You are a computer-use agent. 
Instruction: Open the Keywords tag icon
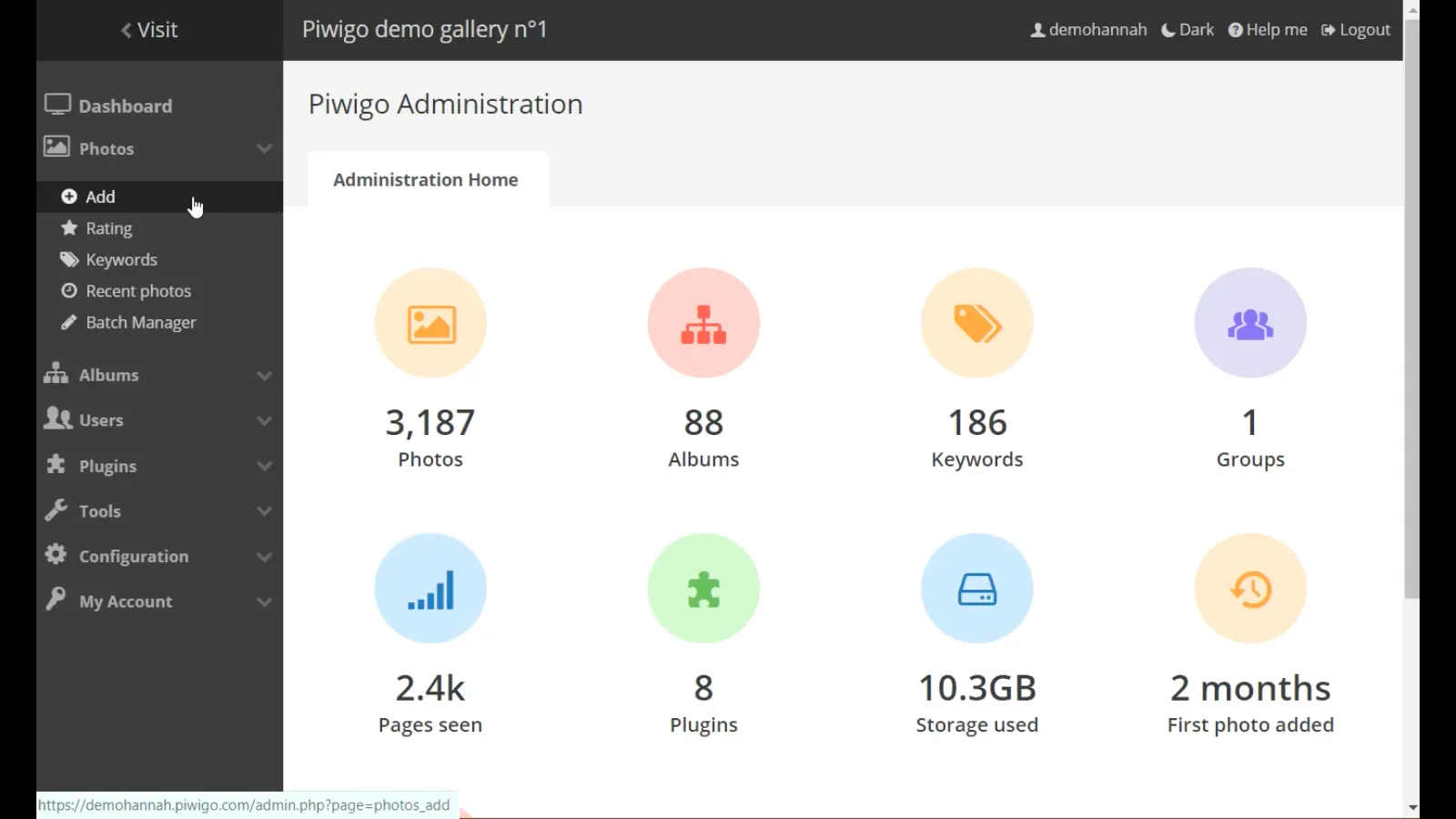click(976, 323)
